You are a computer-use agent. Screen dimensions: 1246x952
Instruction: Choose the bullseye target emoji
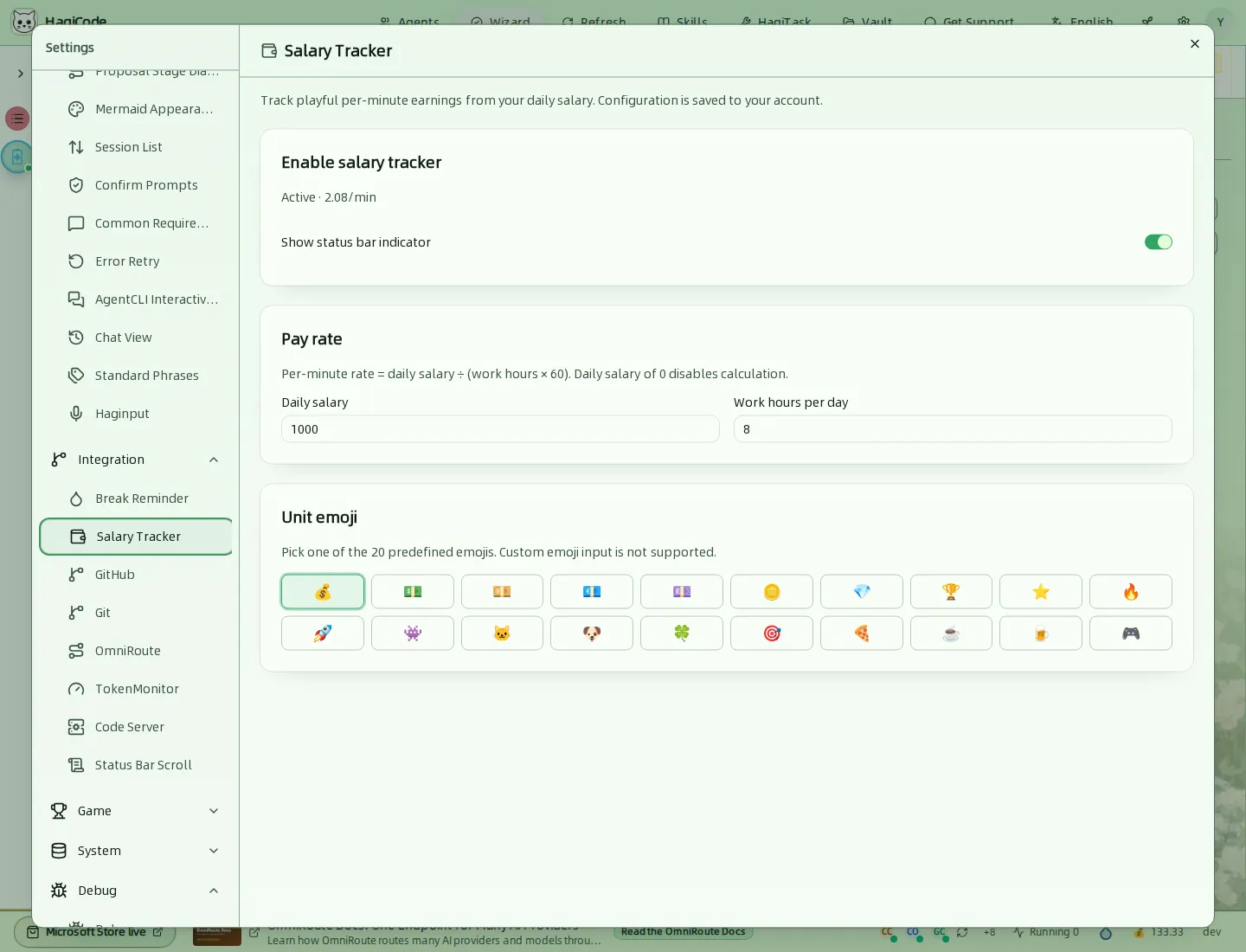point(772,634)
